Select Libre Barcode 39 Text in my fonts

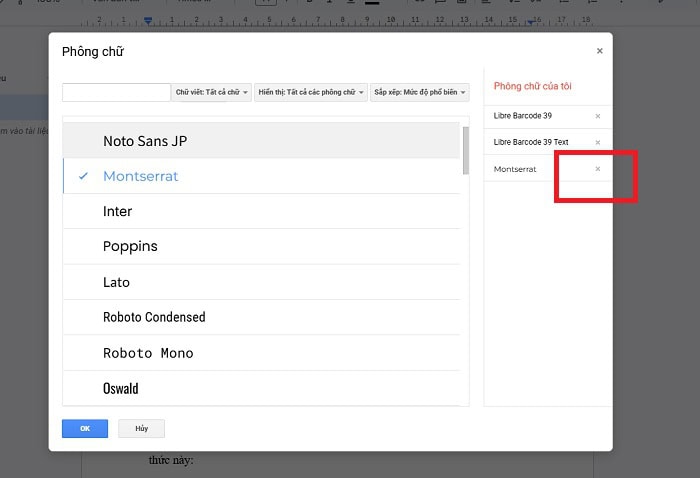[x=531, y=143]
